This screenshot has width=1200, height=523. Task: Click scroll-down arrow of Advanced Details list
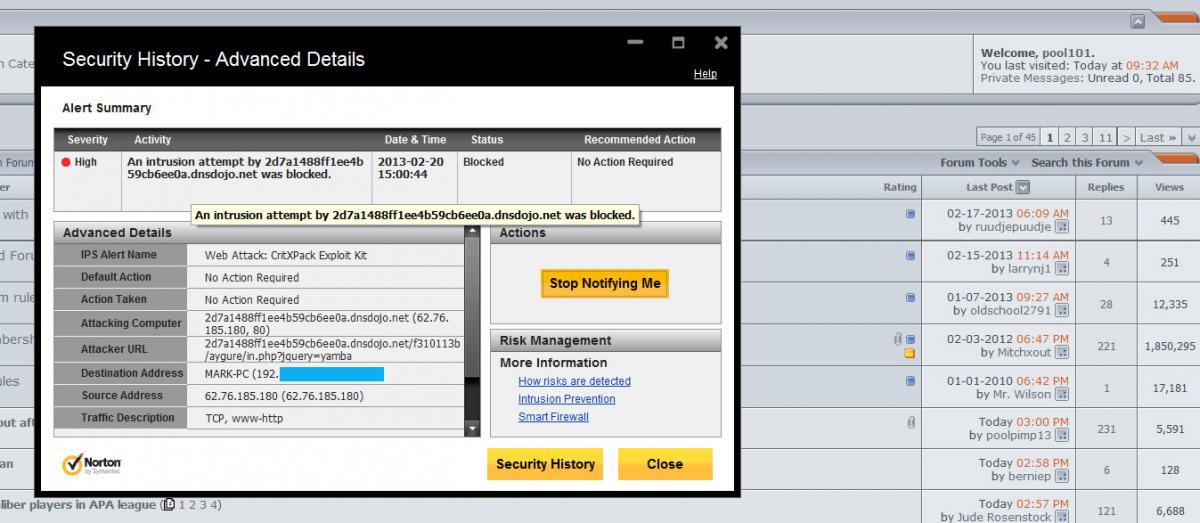(x=472, y=429)
